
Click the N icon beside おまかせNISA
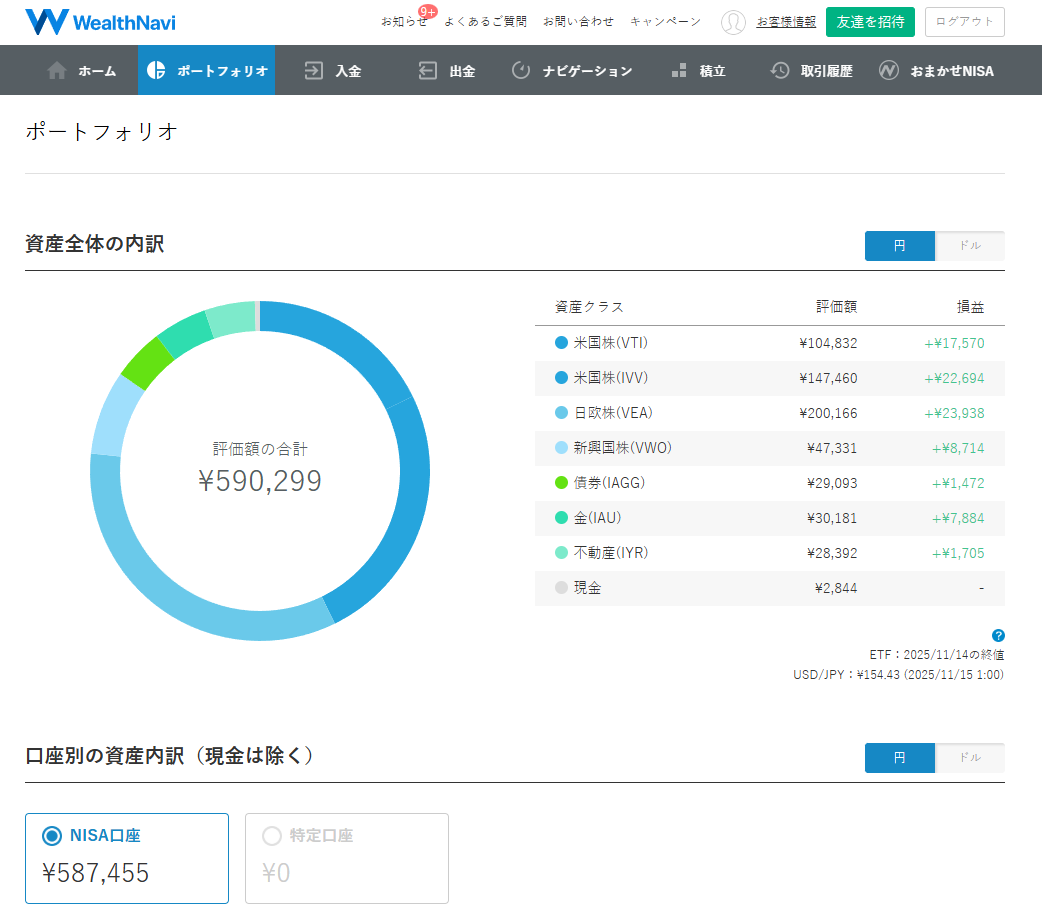(889, 71)
